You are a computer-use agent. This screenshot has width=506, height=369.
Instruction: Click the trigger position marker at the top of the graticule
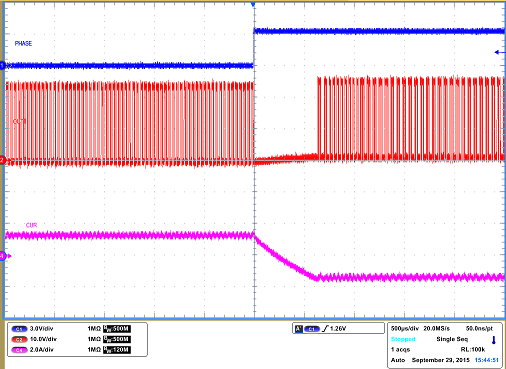pyautogui.click(x=253, y=4)
